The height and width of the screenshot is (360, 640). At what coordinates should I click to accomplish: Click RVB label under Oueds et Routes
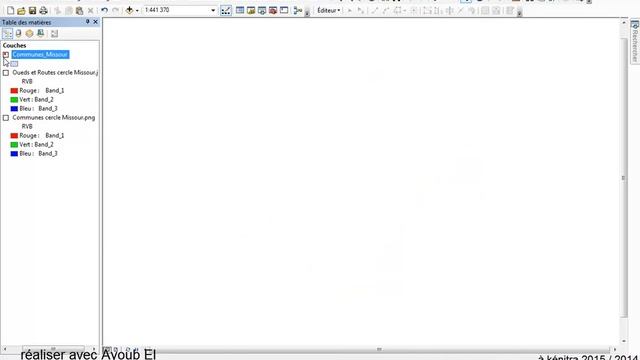click(27, 82)
